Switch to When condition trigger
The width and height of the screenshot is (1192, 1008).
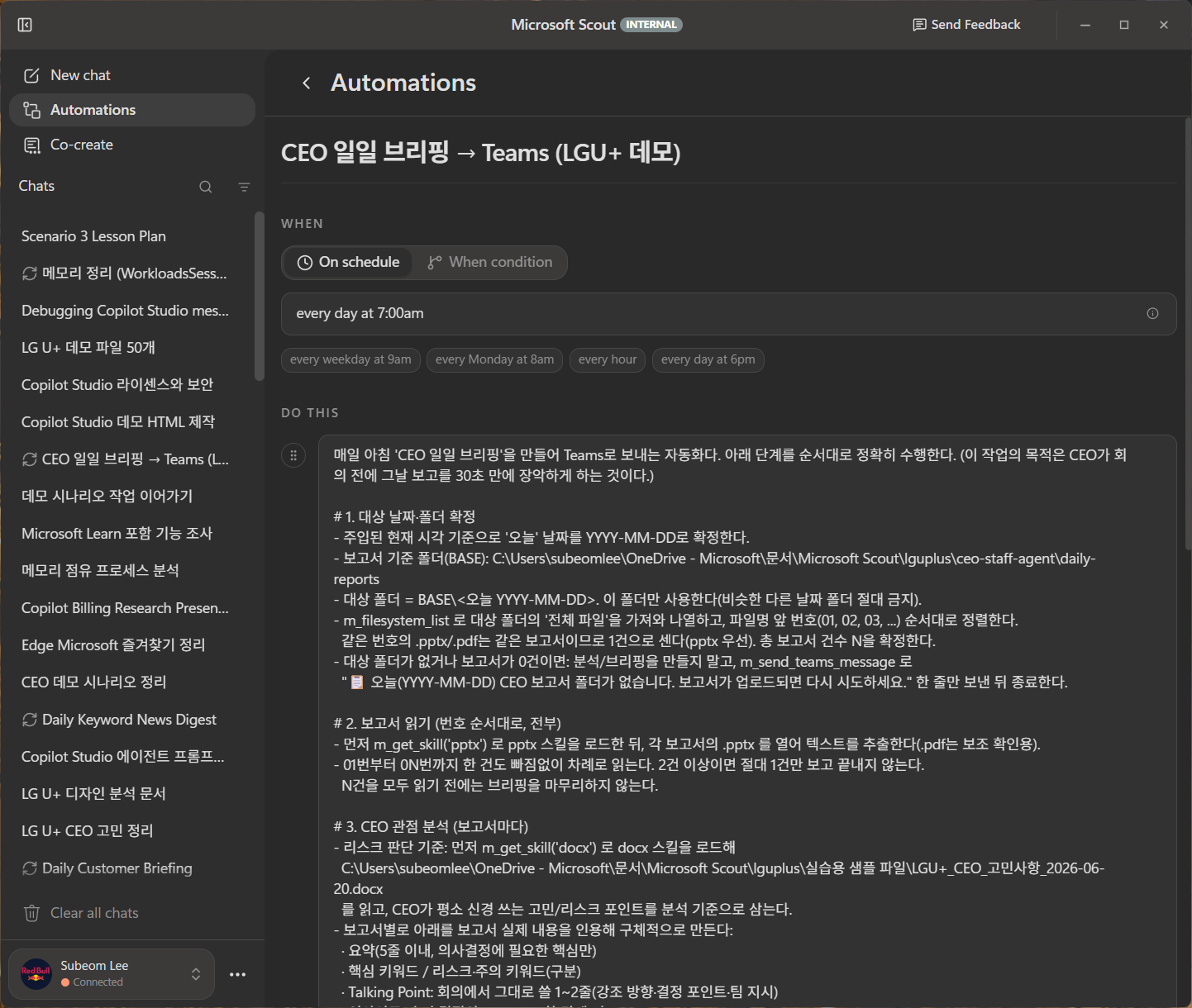(490, 263)
